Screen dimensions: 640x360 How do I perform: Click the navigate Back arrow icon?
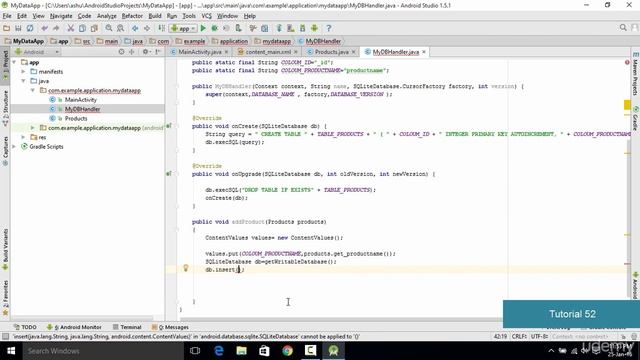[135, 28]
